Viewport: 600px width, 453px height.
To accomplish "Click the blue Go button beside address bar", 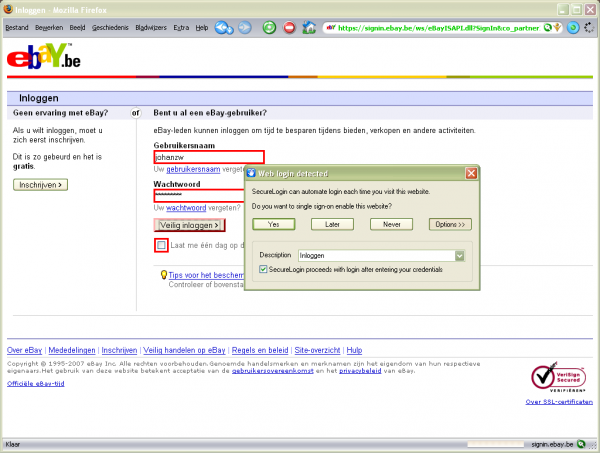I will [573, 28].
